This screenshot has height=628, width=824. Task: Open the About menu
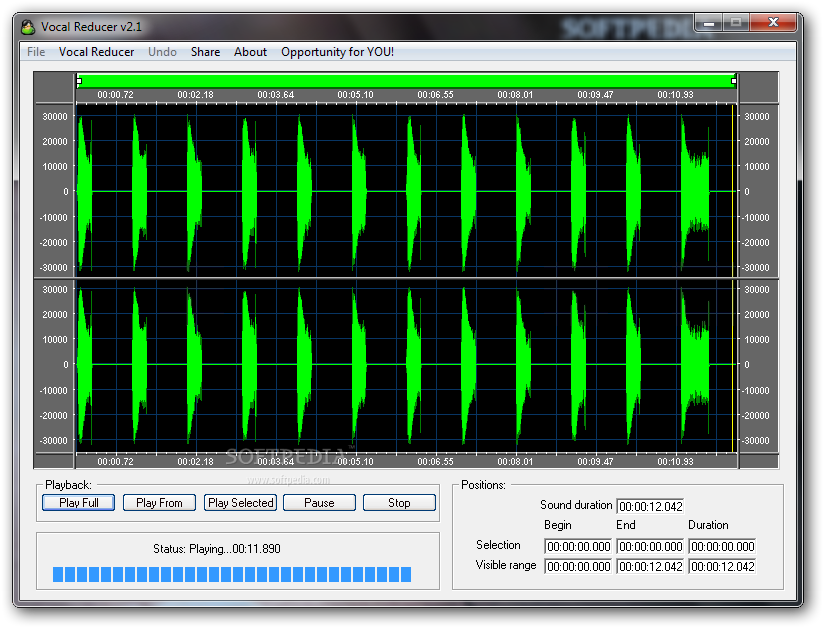(250, 52)
